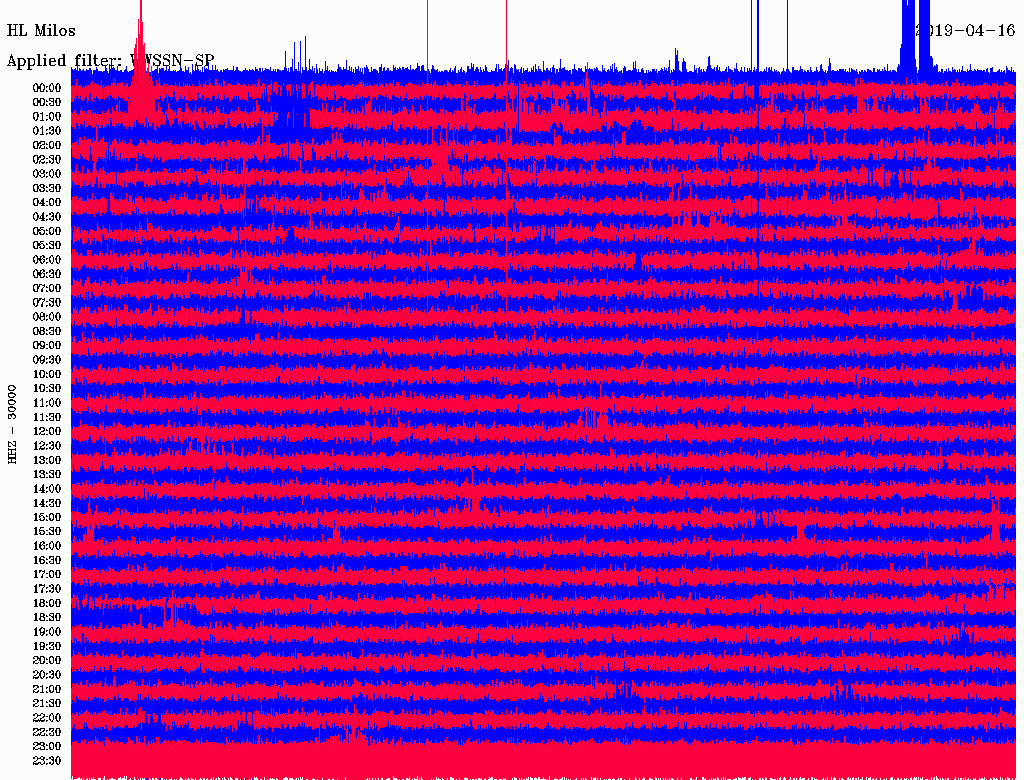Viewport: 1024px width, 780px height.
Task: Select the 00:30 time row label
Action: click(47, 102)
